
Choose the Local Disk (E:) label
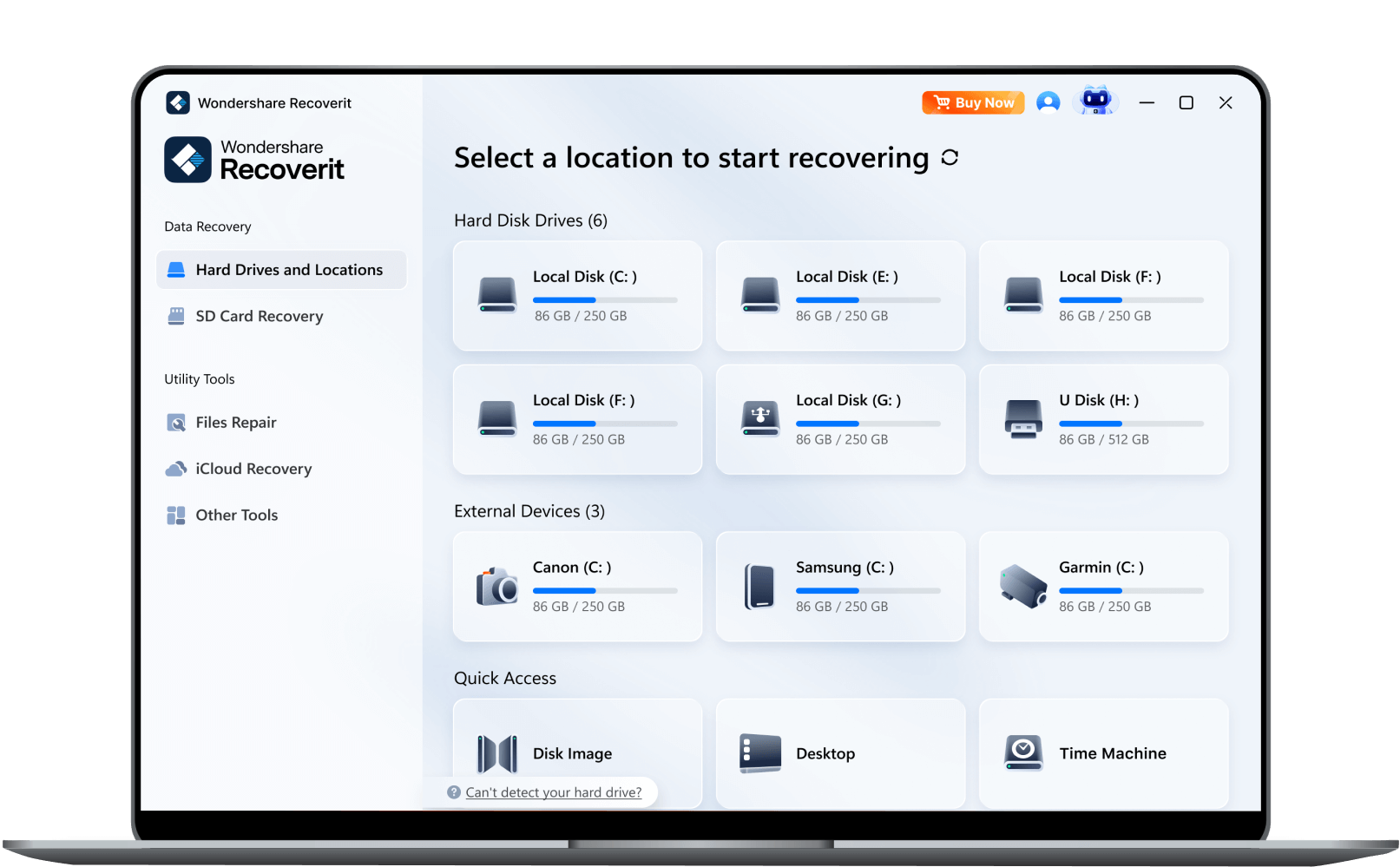point(847,277)
